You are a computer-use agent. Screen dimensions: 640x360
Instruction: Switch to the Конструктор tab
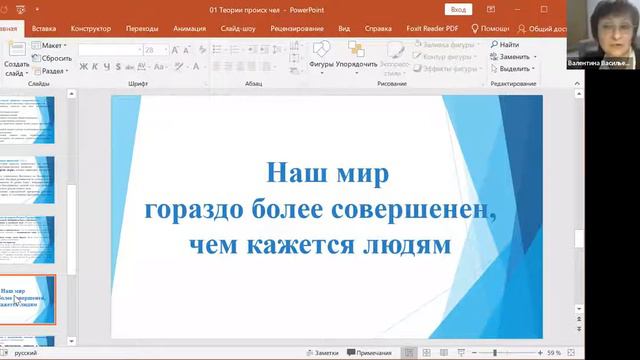91,29
